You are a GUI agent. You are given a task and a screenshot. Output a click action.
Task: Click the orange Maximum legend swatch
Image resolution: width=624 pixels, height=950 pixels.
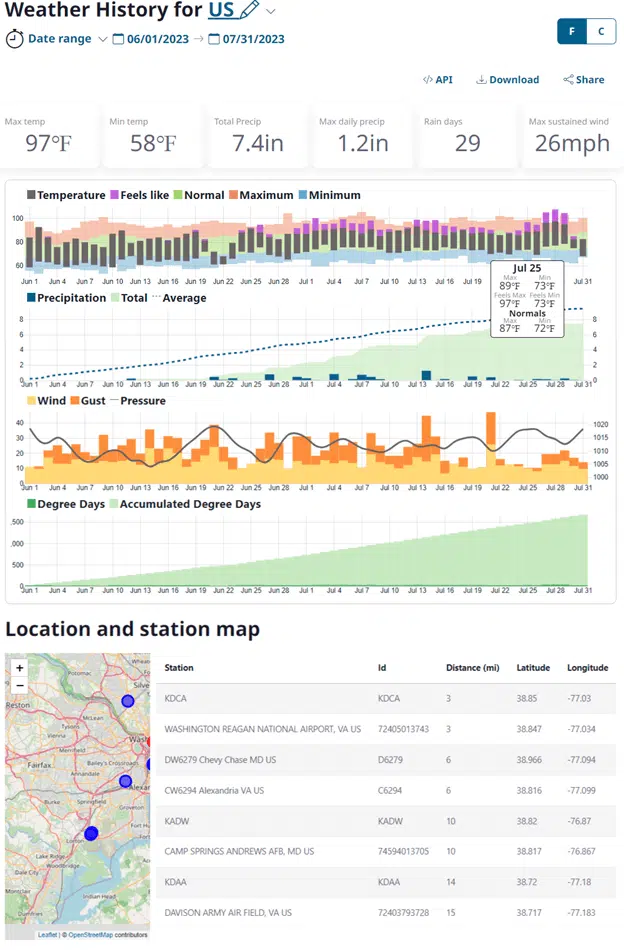[233, 195]
